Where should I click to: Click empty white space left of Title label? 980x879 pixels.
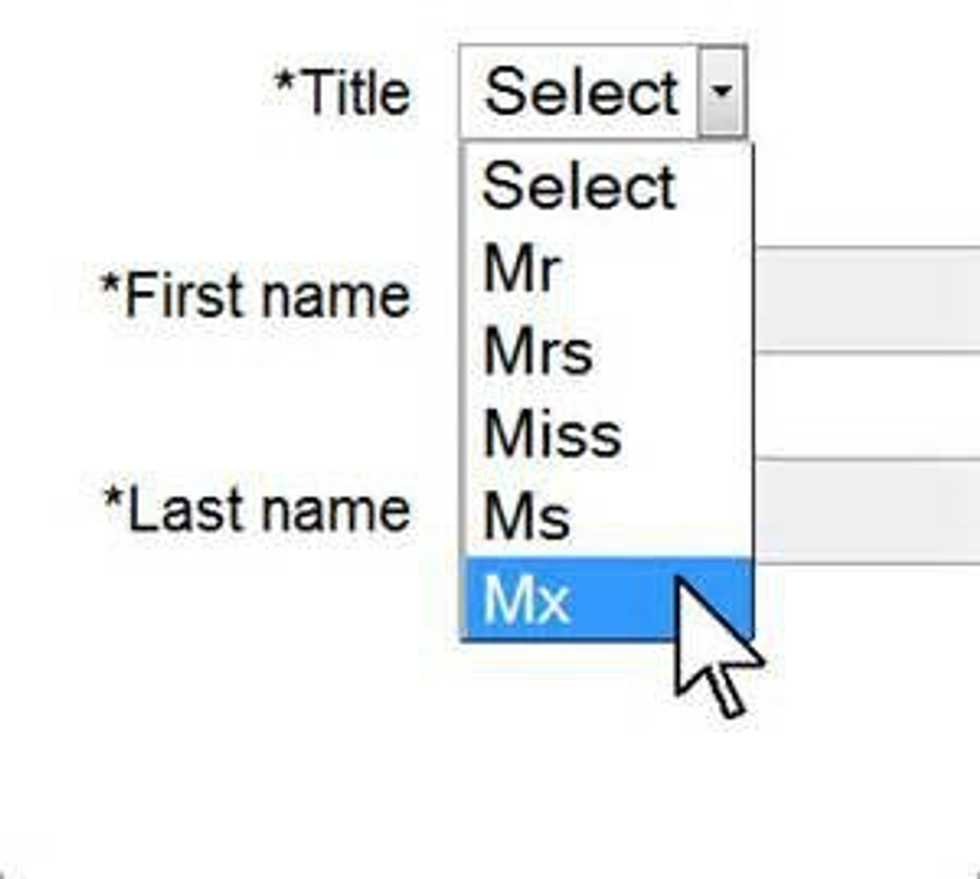point(130,92)
